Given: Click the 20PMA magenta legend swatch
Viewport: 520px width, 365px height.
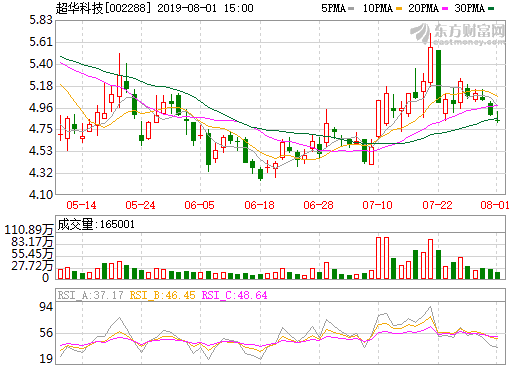Looking at the screenshot, I should click(x=445, y=9).
